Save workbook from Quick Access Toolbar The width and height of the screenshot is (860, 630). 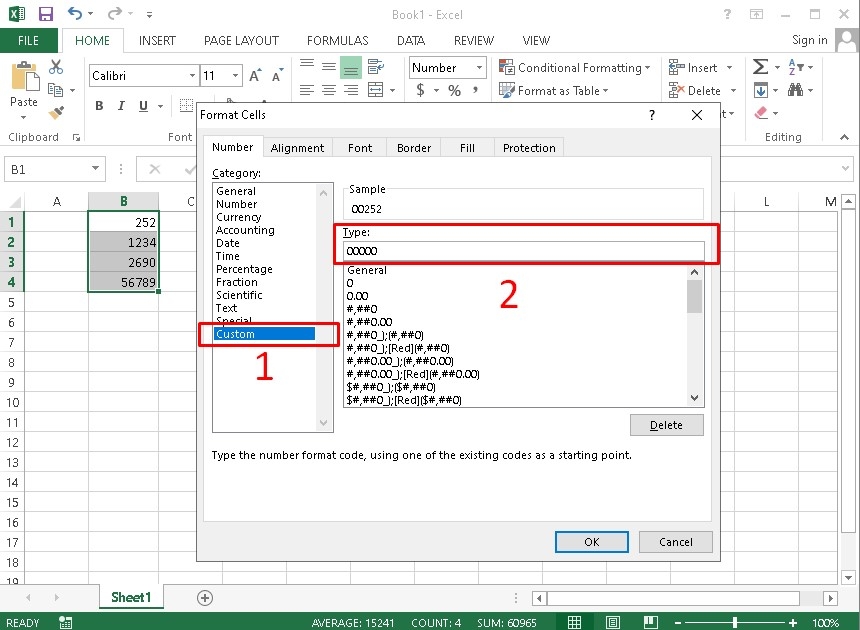tap(46, 14)
